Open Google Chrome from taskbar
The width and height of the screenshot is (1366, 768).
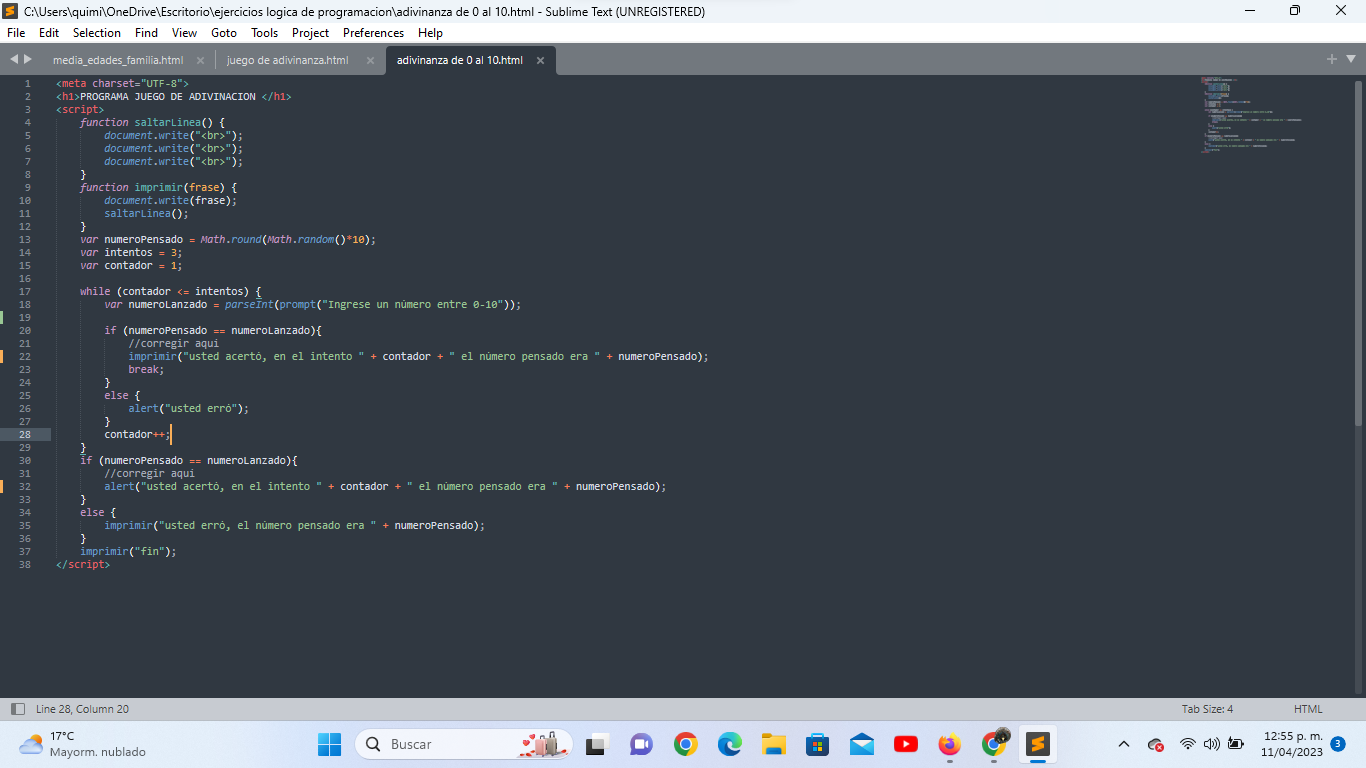(685, 744)
